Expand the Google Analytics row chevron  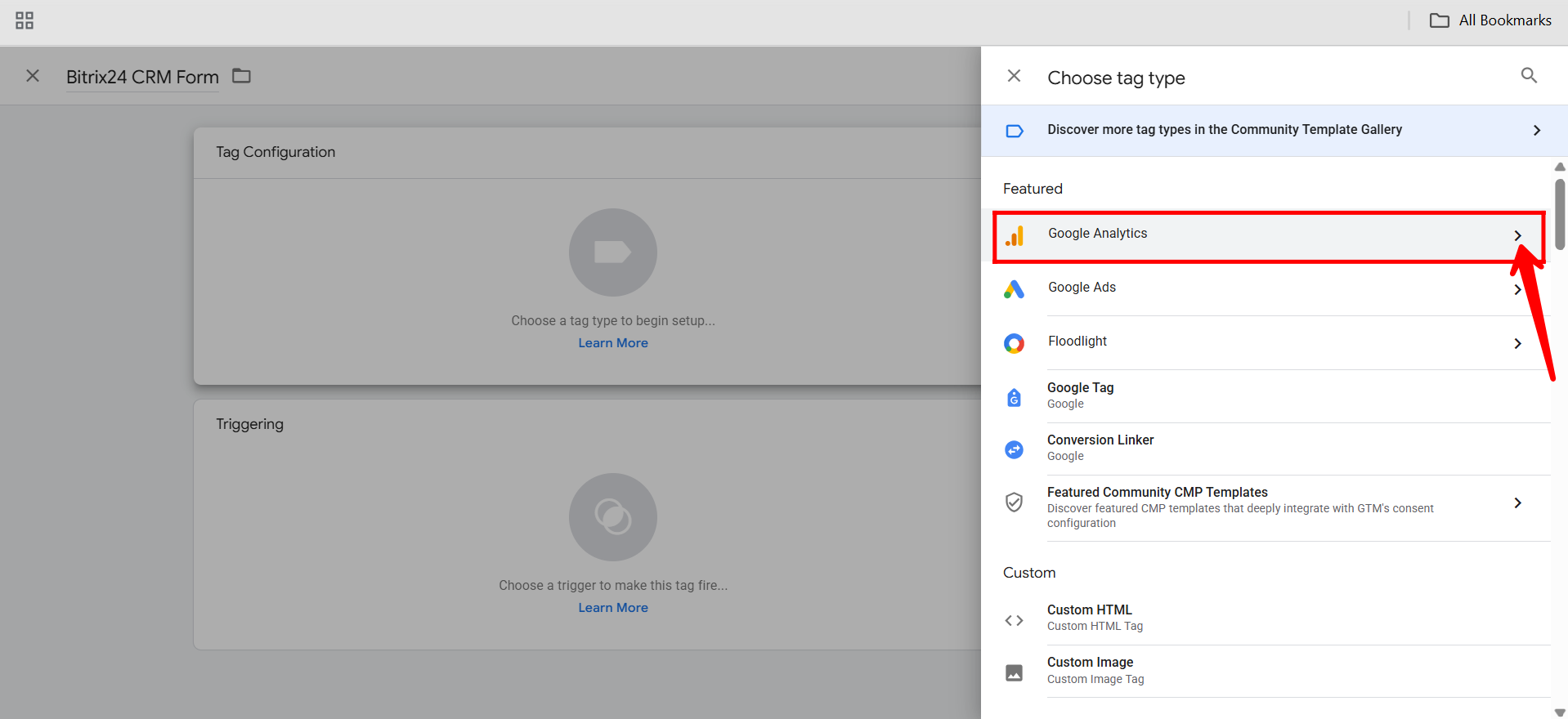pyautogui.click(x=1517, y=236)
